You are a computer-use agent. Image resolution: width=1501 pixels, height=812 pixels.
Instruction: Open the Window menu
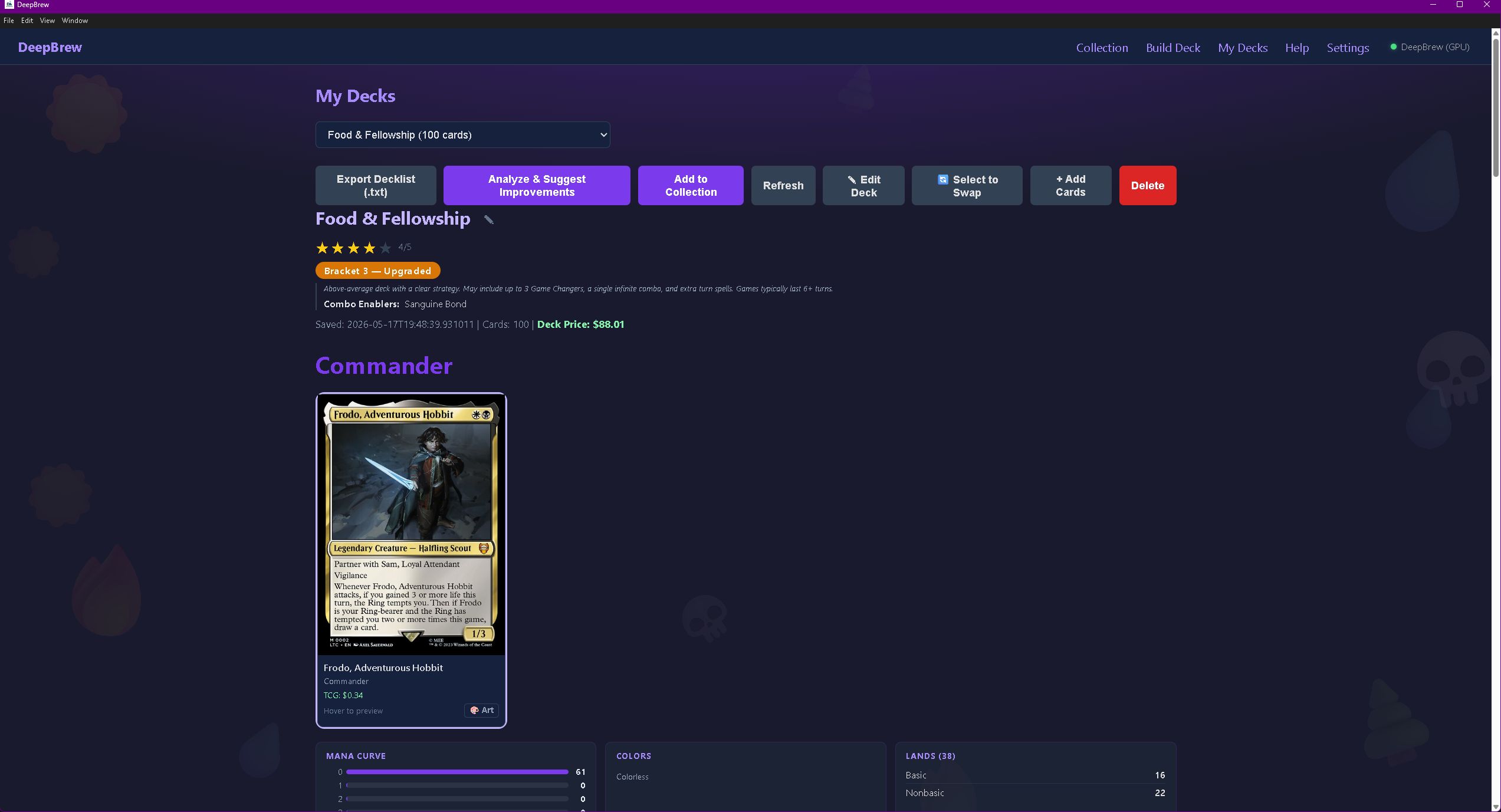(75, 21)
